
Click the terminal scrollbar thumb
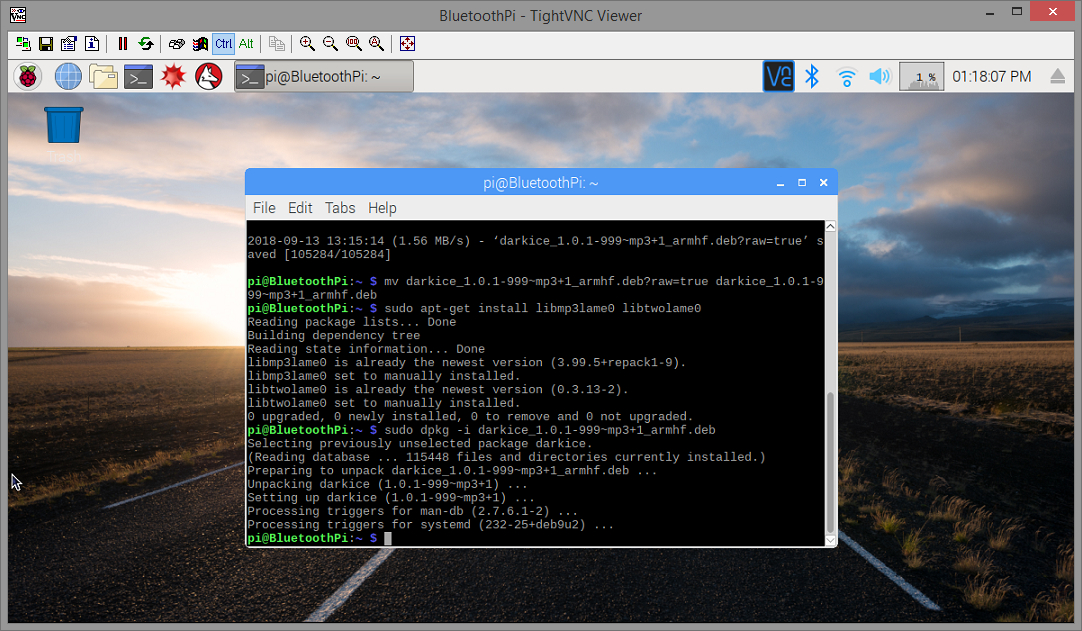(830, 463)
